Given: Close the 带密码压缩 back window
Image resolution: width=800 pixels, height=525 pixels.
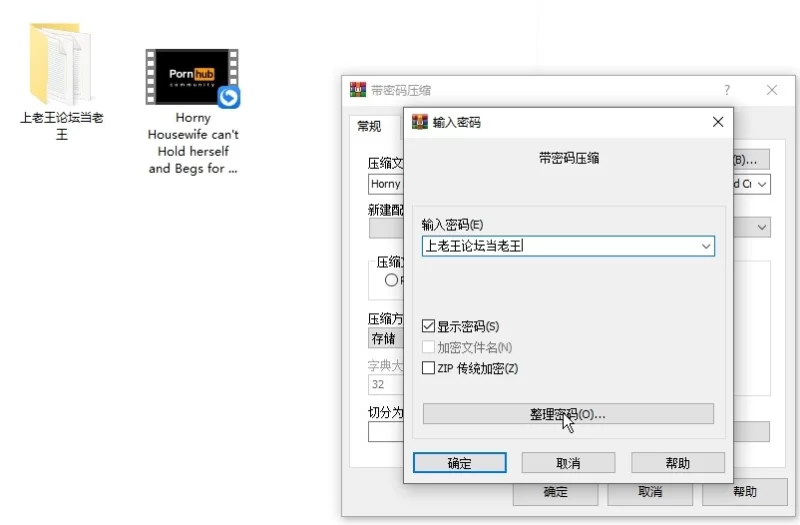Looking at the screenshot, I should click(772, 90).
